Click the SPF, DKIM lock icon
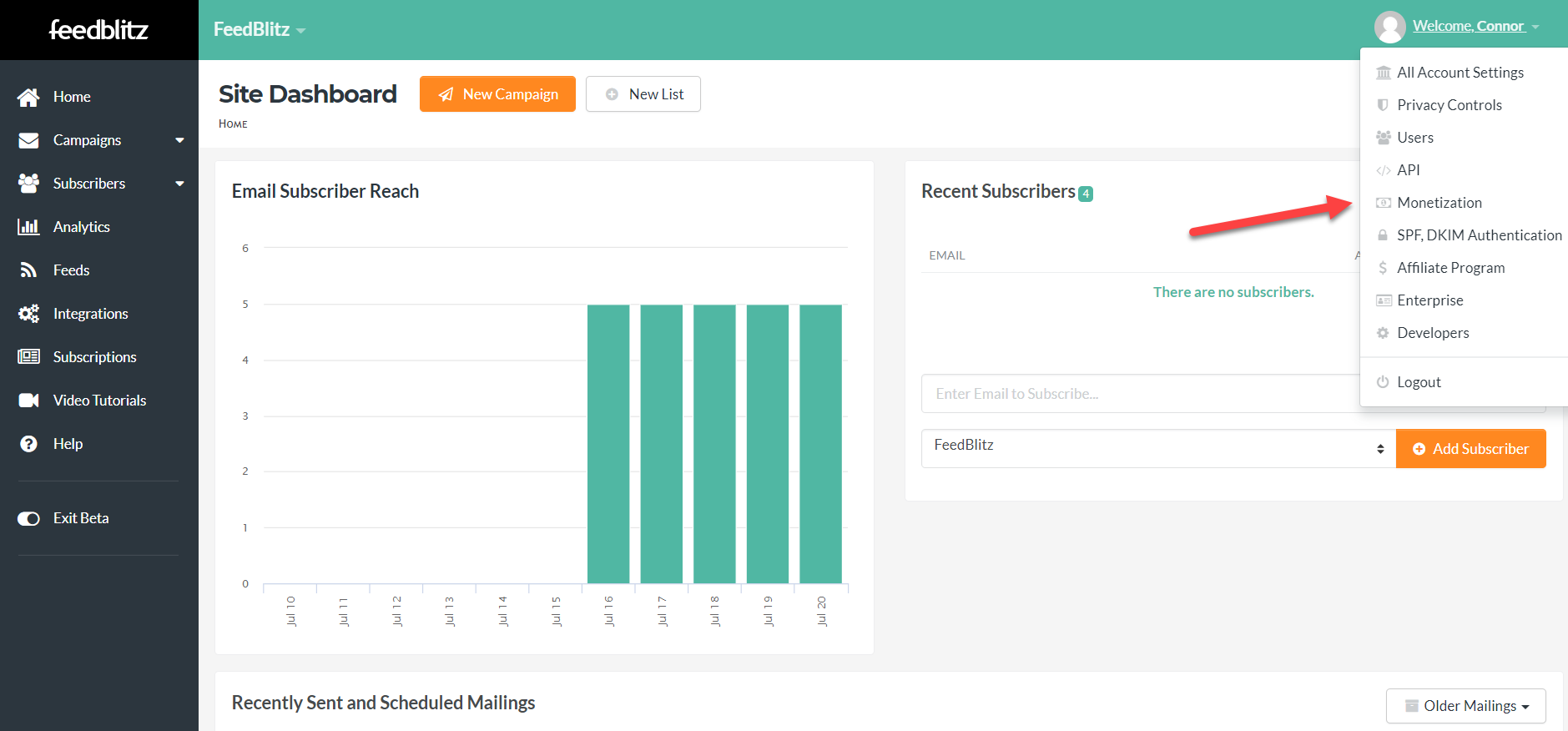The width and height of the screenshot is (1568, 731). pyautogui.click(x=1383, y=235)
